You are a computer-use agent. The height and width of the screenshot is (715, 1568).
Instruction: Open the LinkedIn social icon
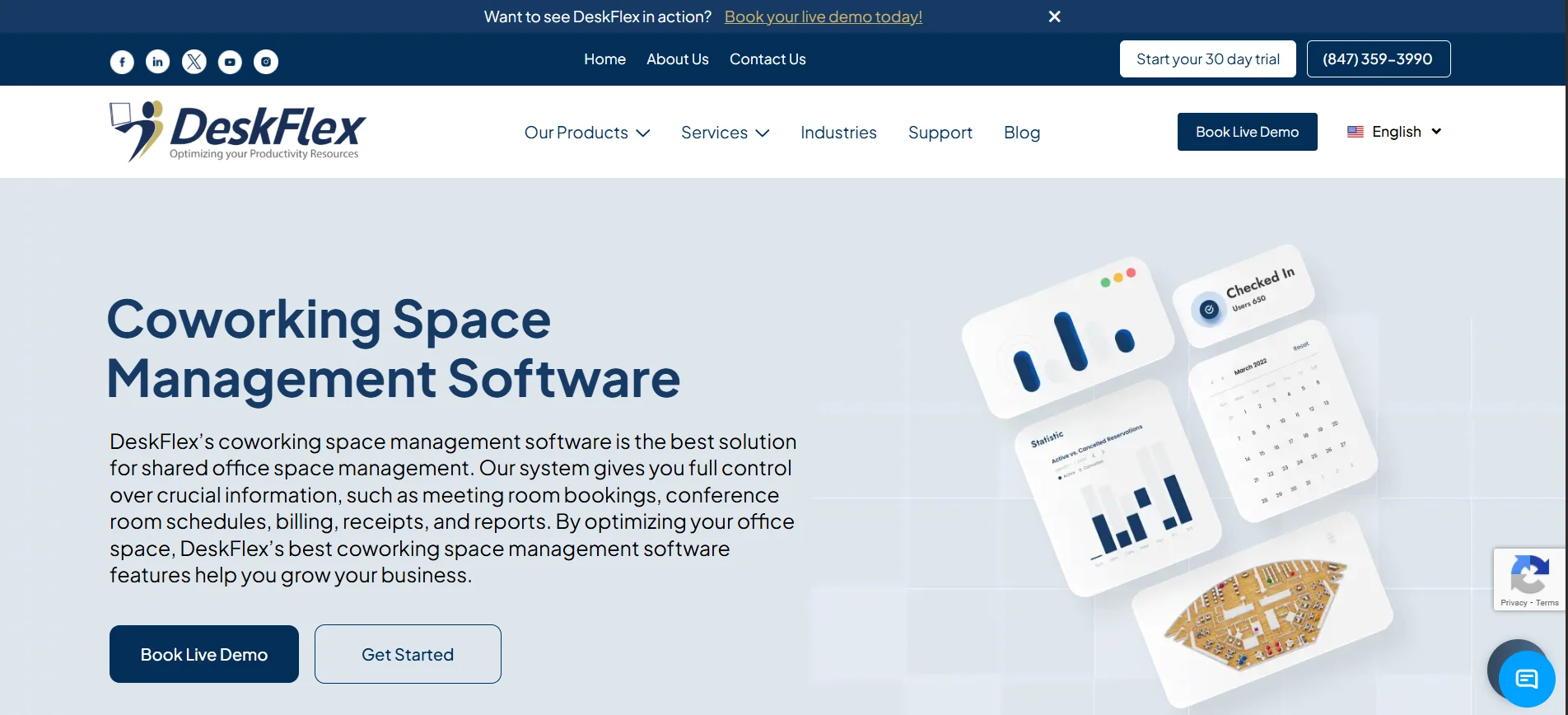pos(158,62)
